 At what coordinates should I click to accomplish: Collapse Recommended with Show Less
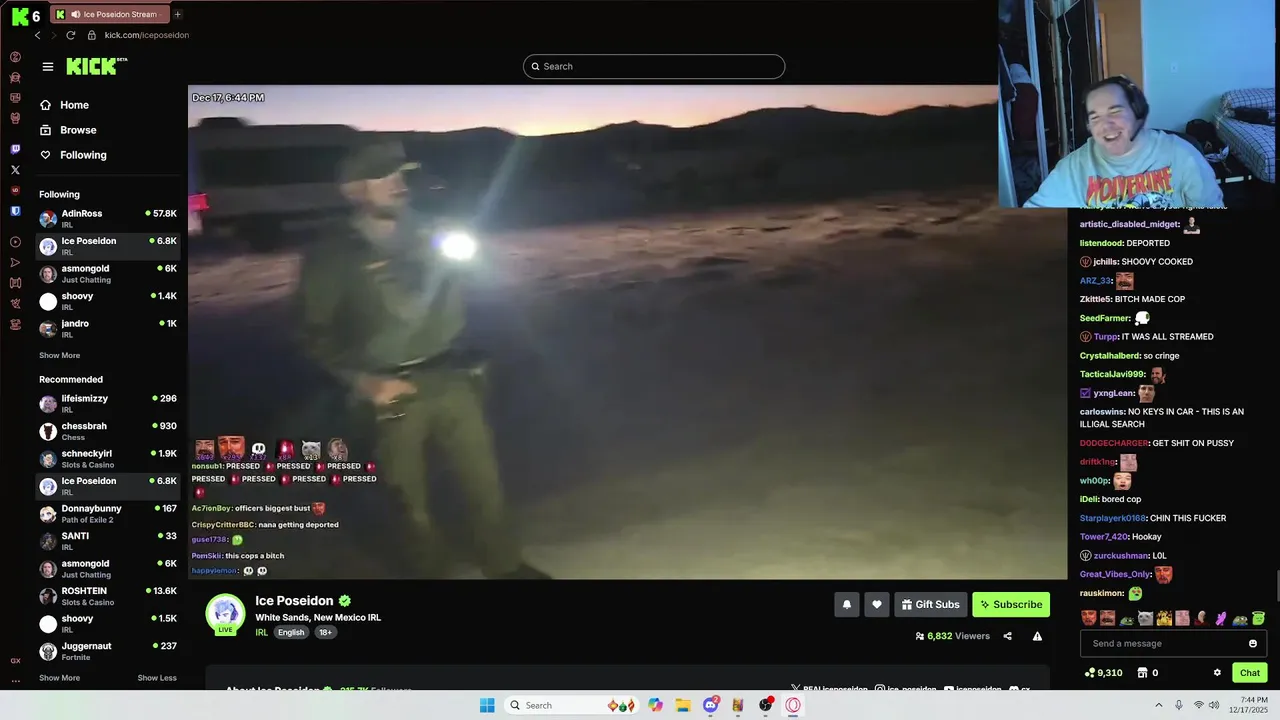point(157,678)
